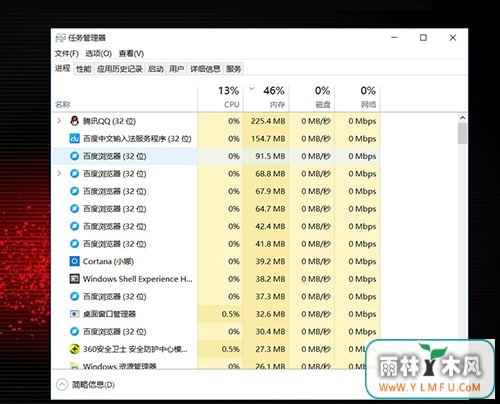Click the 27.3 MB memory value

tap(270, 349)
